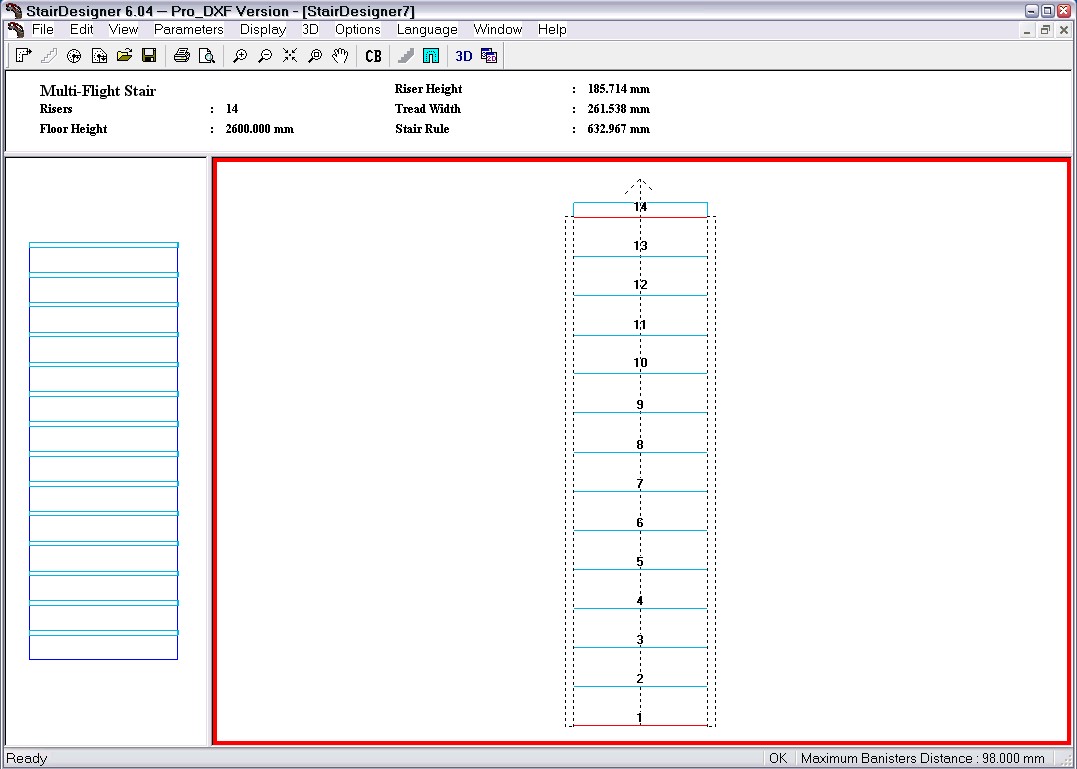Viewport: 1077px width, 769px height.
Task: Select step 4 in the plan
Action: (639, 601)
